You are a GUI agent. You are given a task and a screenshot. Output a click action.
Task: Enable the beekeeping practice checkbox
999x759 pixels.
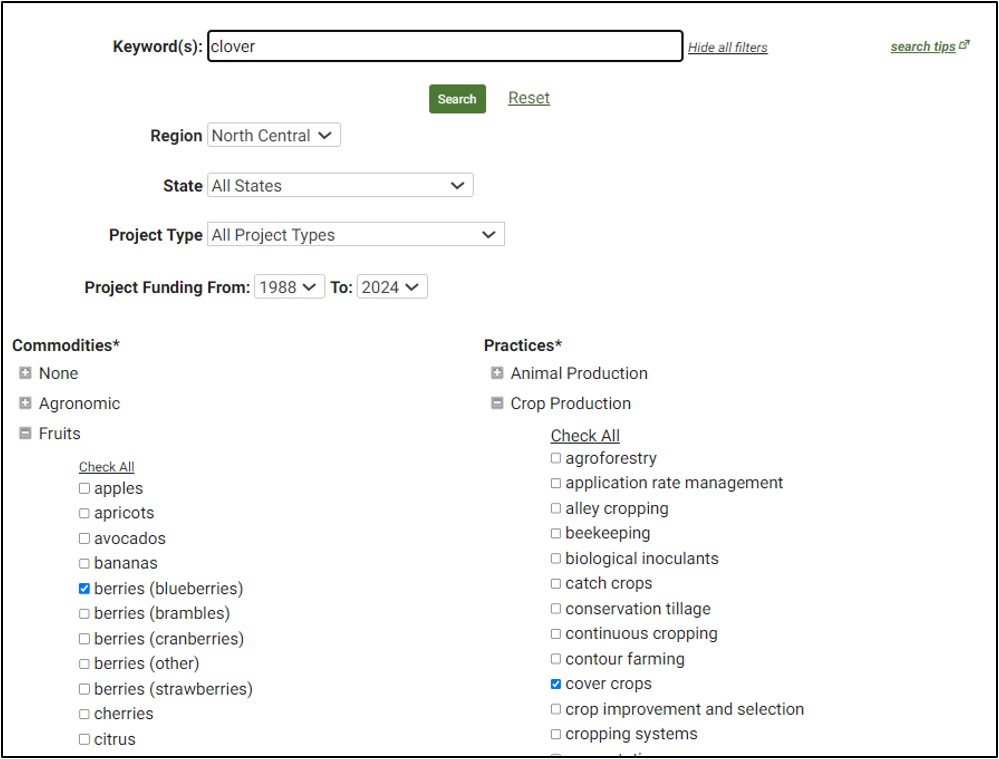click(x=556, y=534)
